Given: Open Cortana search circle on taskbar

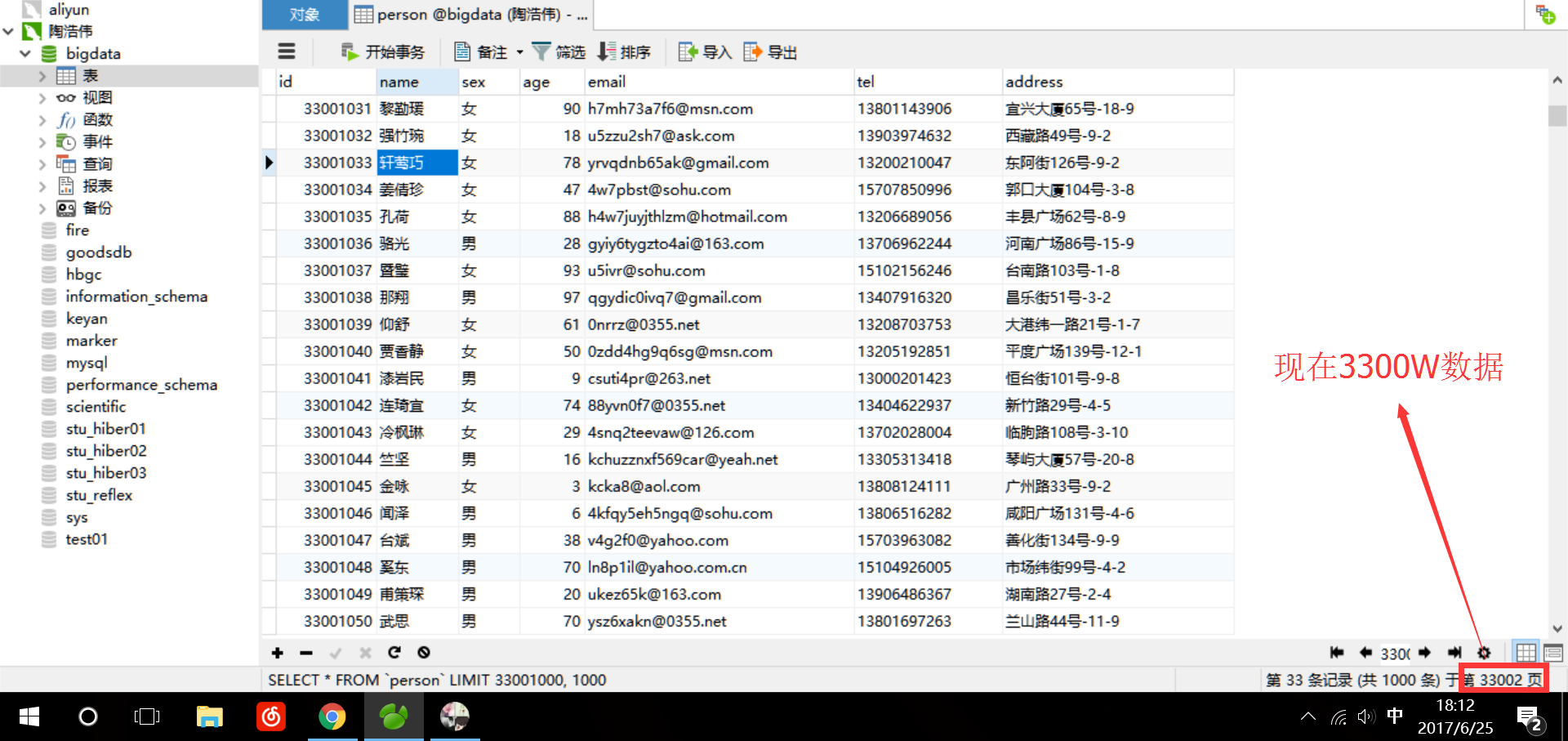Looking at the screenshot, I should point(87,716).
